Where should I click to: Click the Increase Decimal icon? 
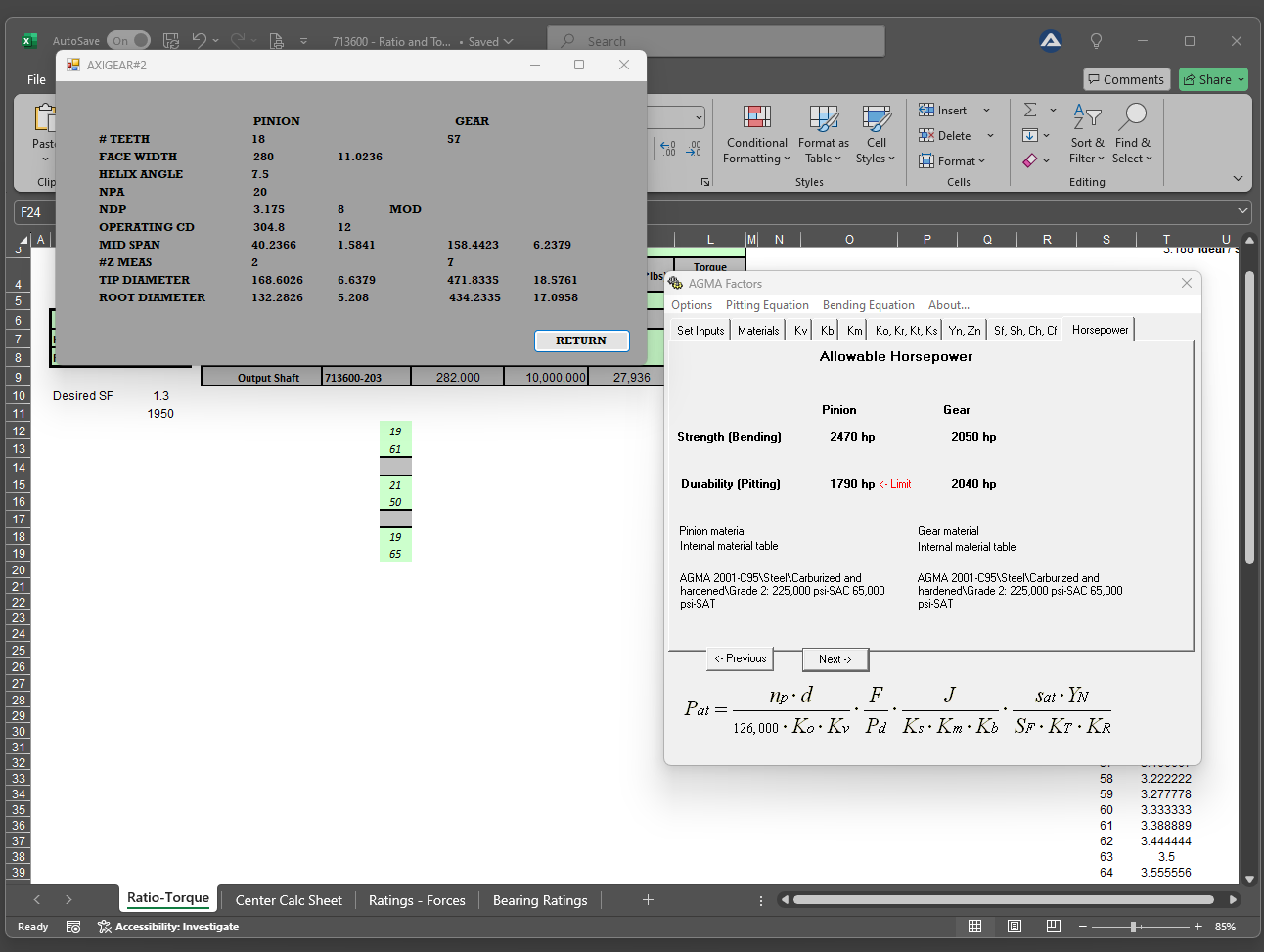point(668,149)
